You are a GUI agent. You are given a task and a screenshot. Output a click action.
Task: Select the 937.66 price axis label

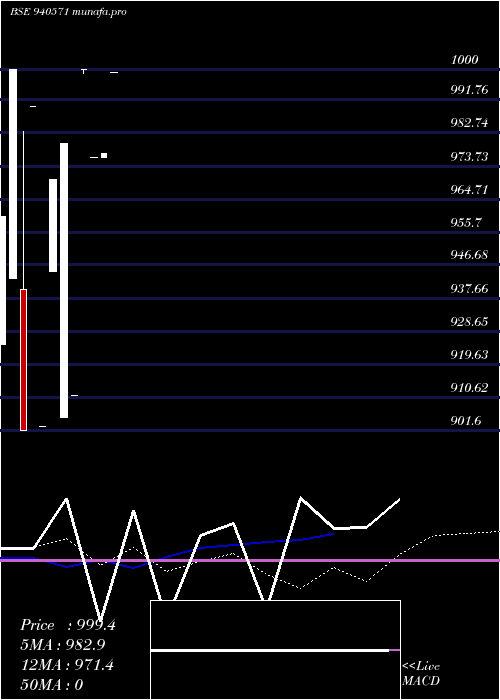tap(469, 289)
